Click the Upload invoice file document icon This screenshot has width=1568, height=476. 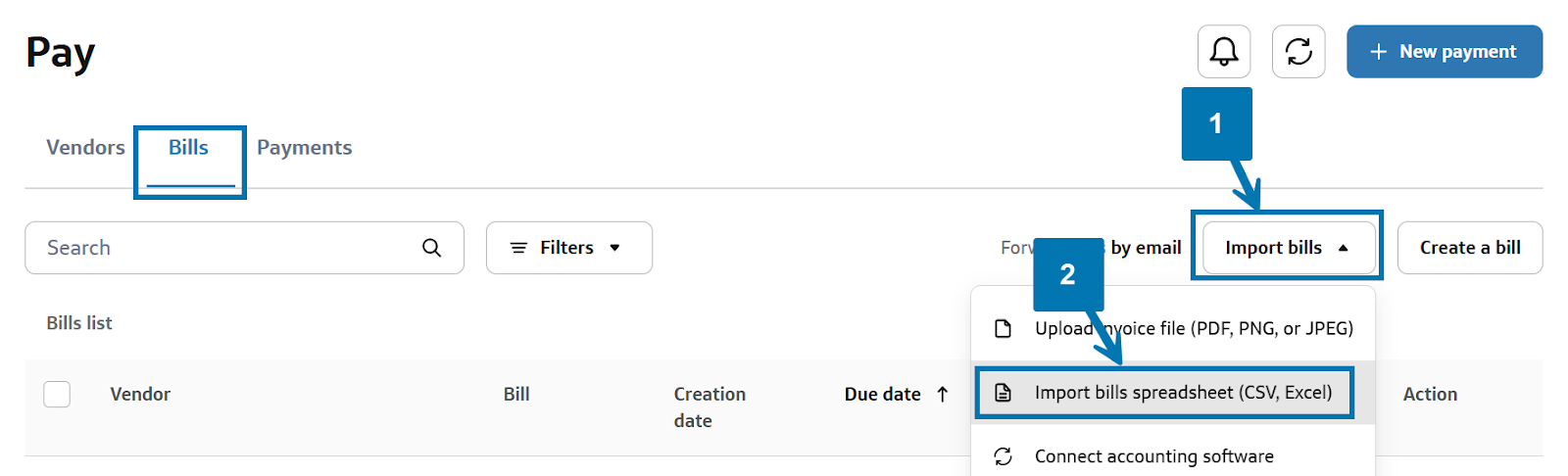pos(1003,328)
